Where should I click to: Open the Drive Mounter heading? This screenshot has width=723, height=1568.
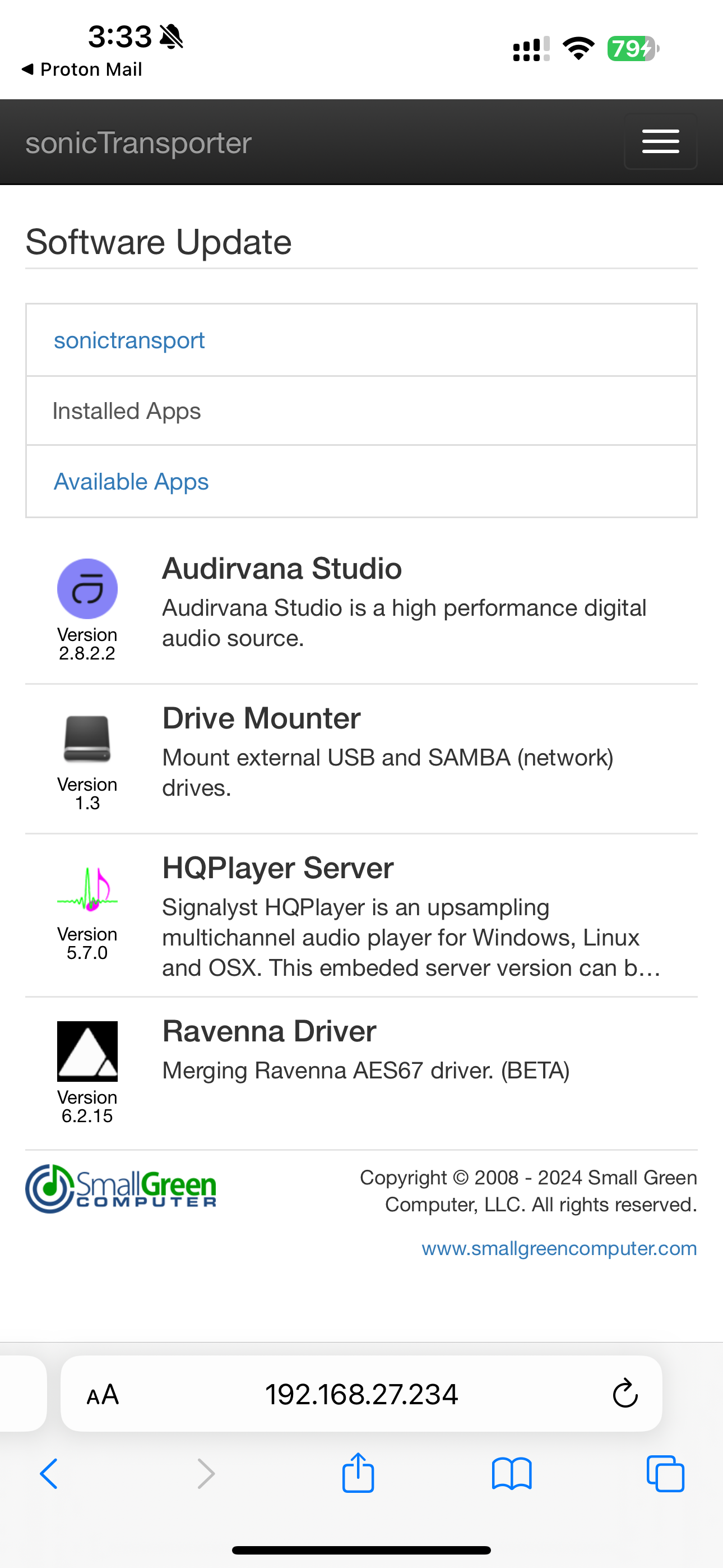(x=261, y=718)
